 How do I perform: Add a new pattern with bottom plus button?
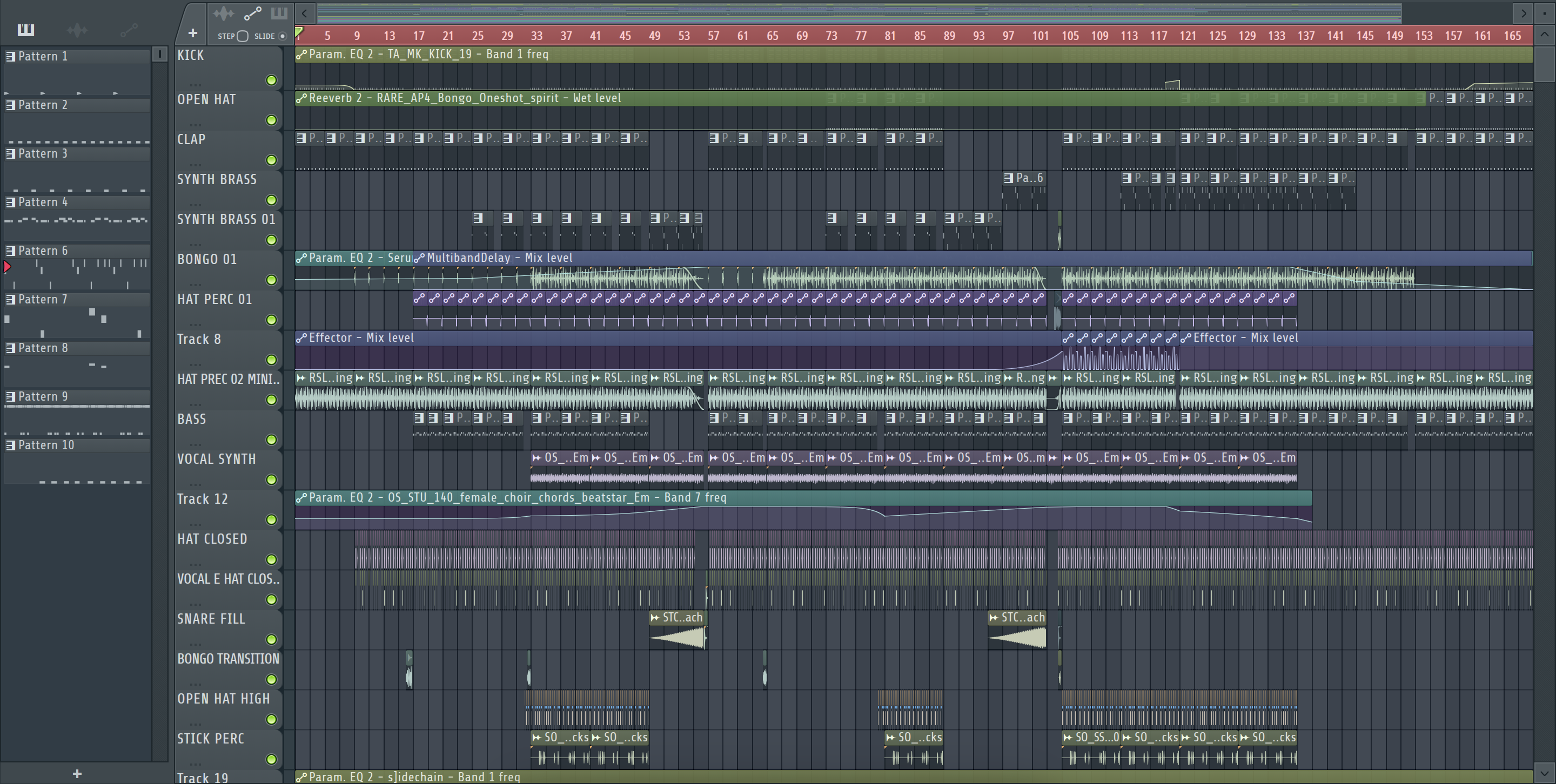(77, 773)
